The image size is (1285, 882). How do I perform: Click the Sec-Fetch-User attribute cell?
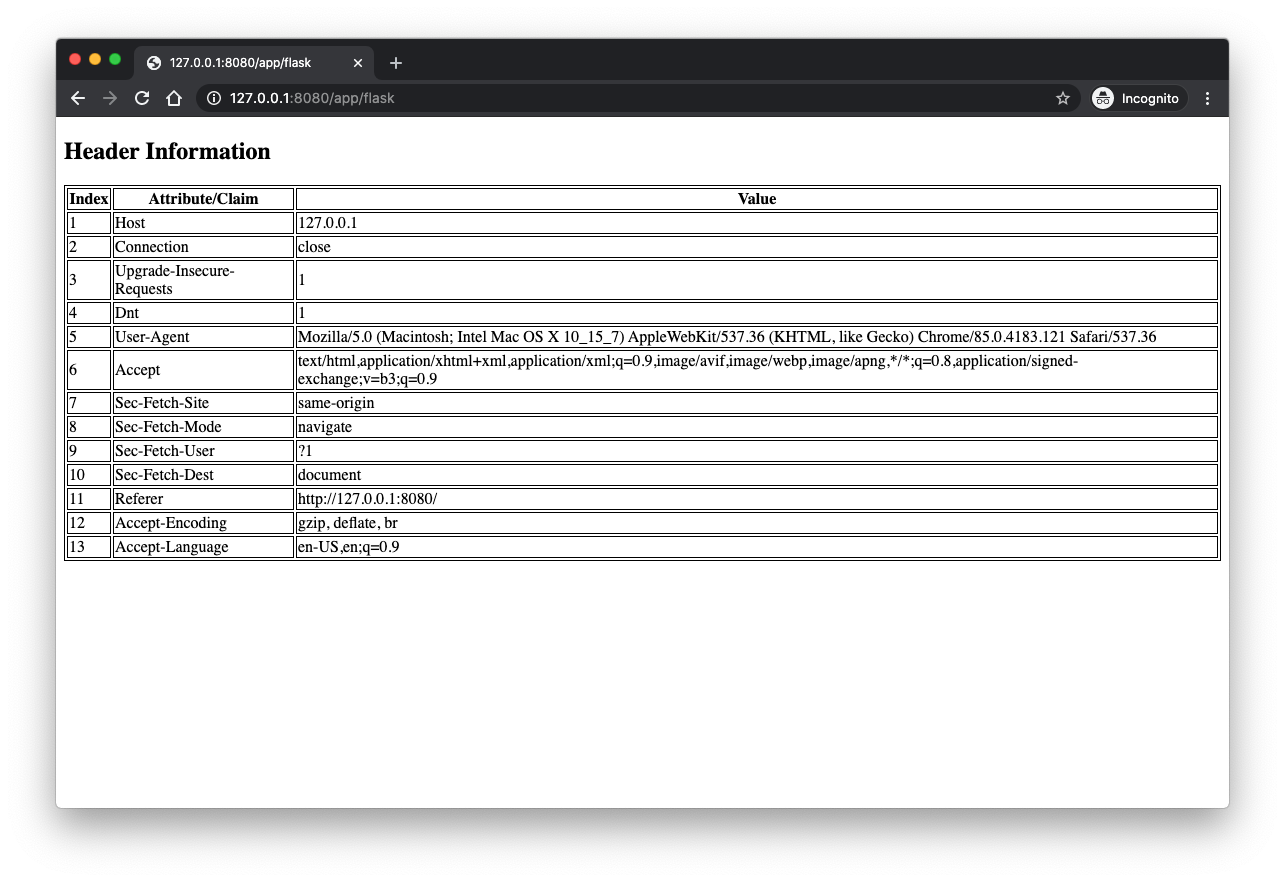pos(203,451)
